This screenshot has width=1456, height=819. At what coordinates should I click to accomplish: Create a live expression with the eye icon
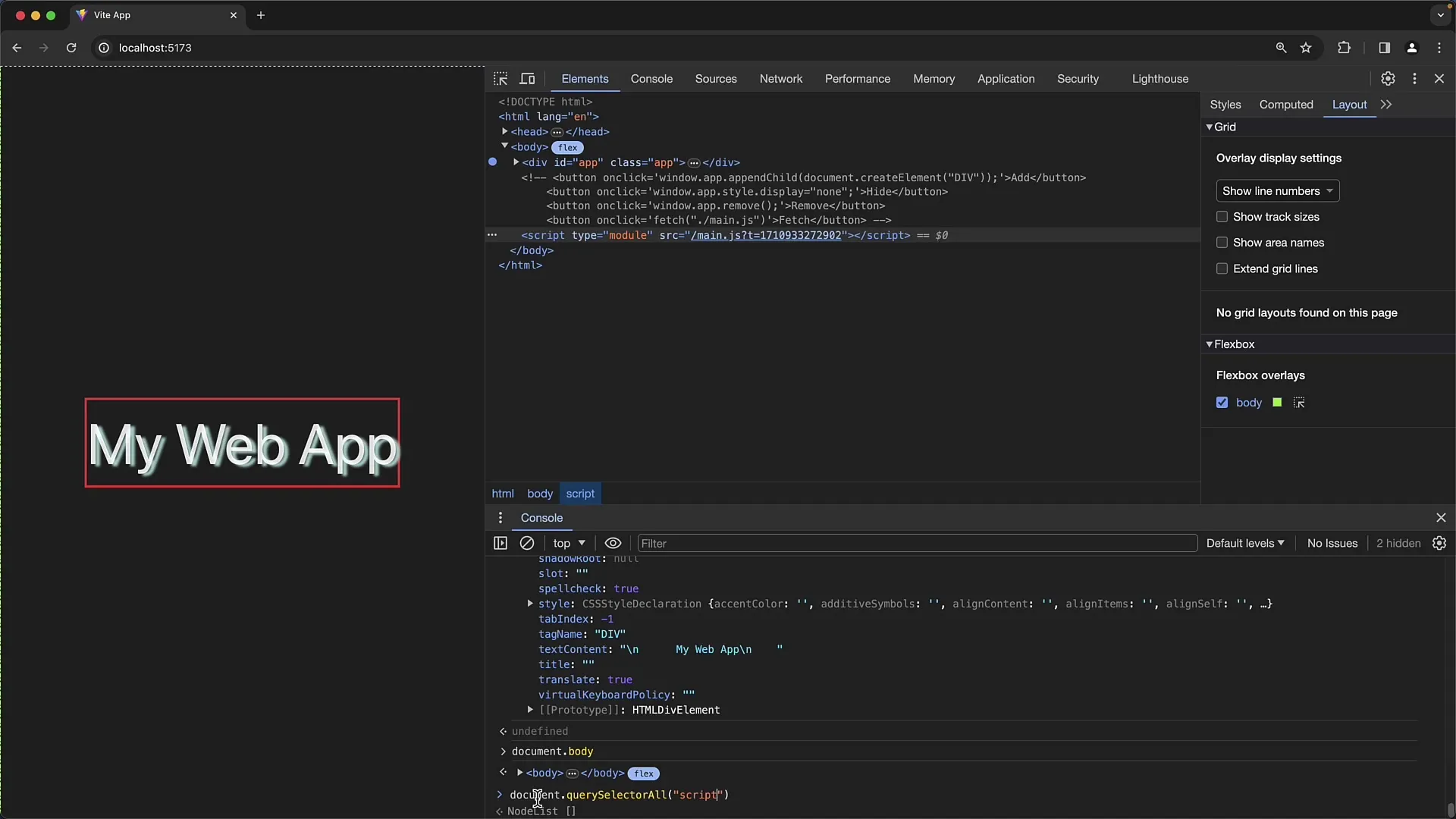pos(613,543)
